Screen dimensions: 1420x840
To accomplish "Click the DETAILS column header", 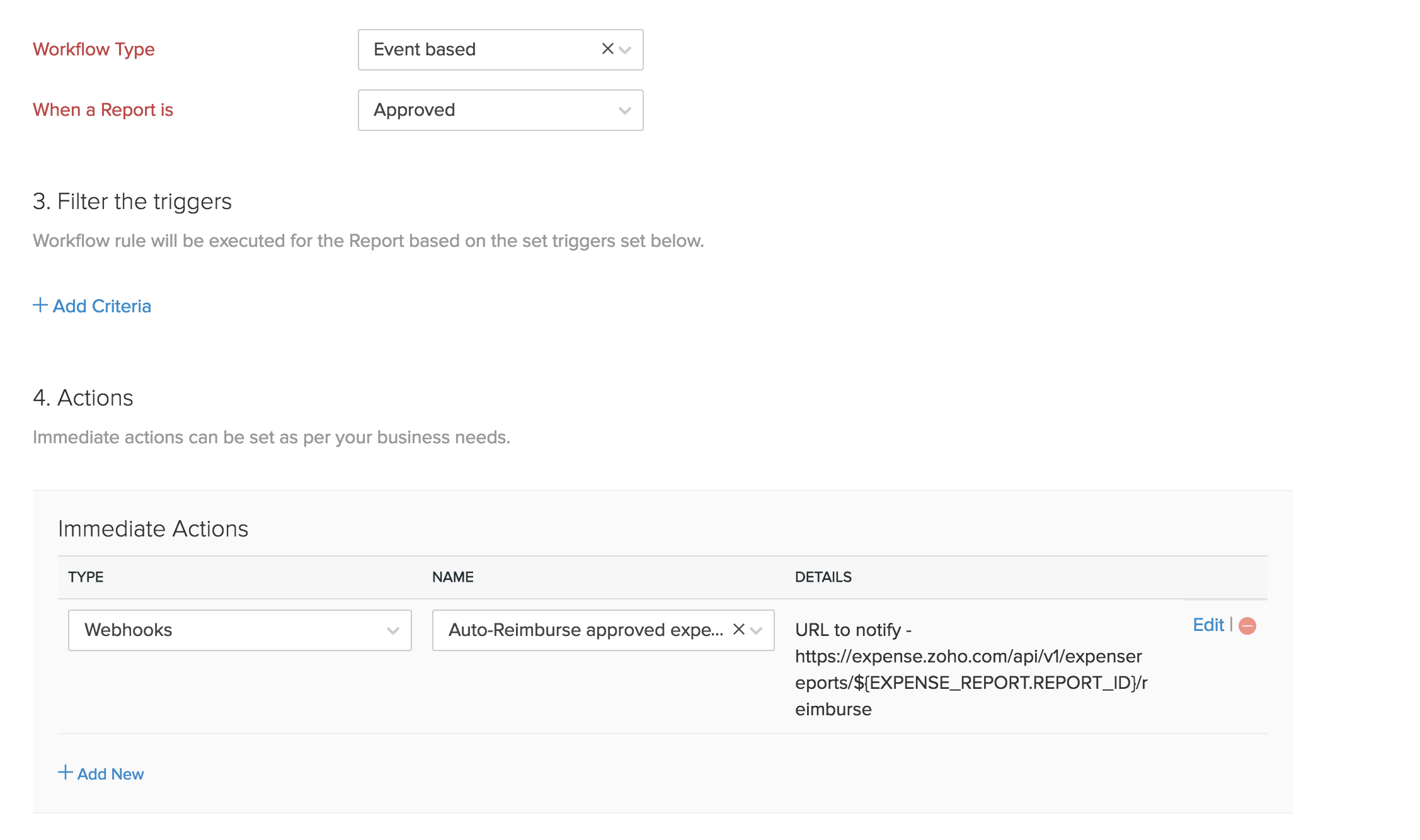I will 823,577.
